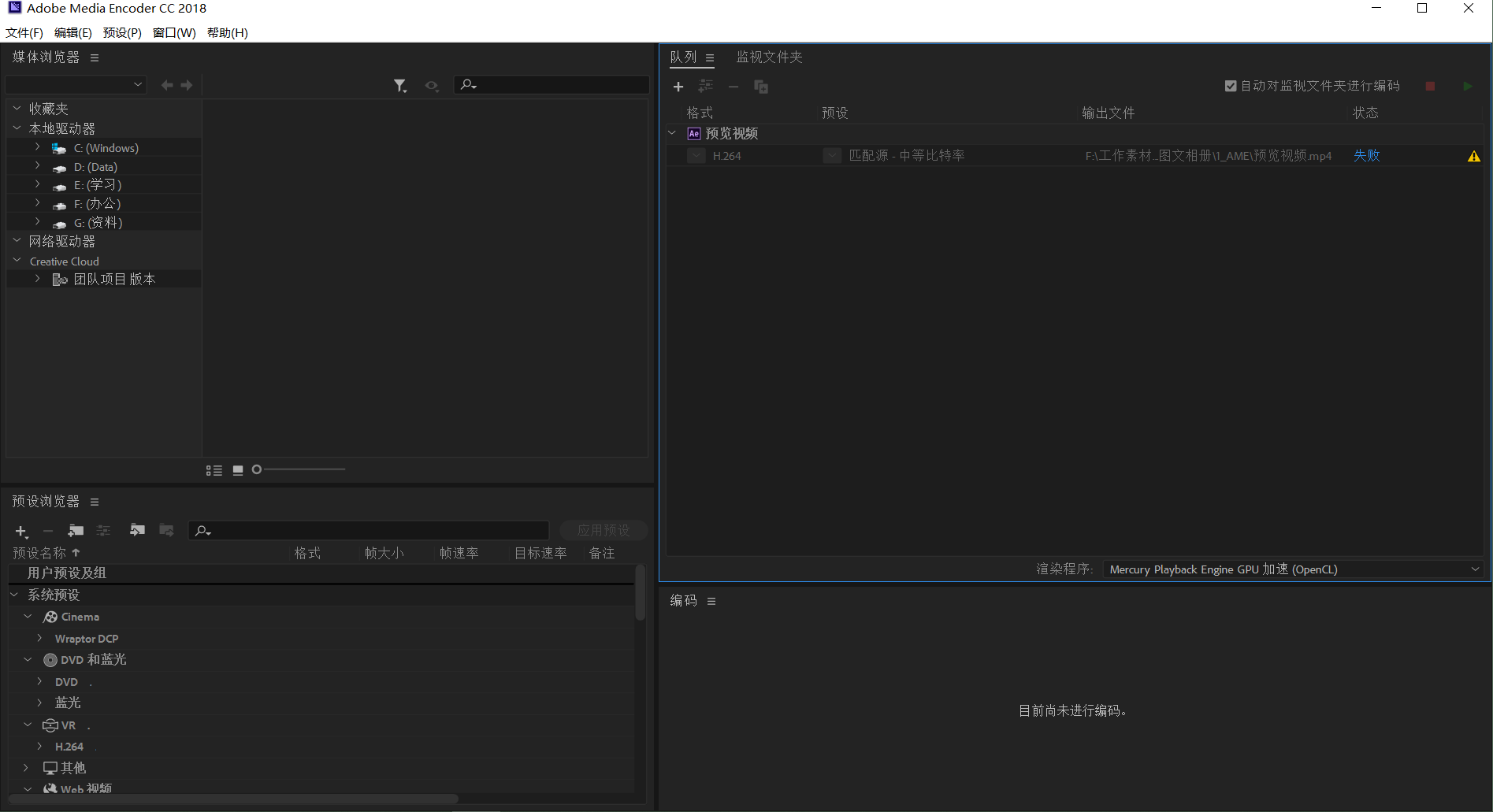The width and height of the screenshot is (1493, 812).
Task: Click the After Effects icon beside 预览视频
Action: tap(694, 134)
